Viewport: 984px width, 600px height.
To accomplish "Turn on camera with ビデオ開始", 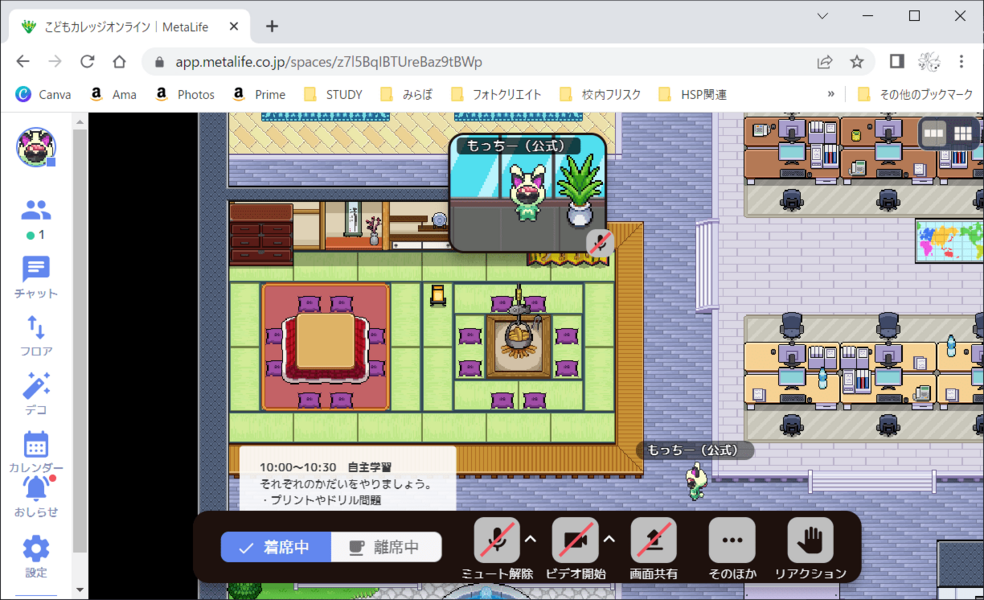I will point(575,548).
